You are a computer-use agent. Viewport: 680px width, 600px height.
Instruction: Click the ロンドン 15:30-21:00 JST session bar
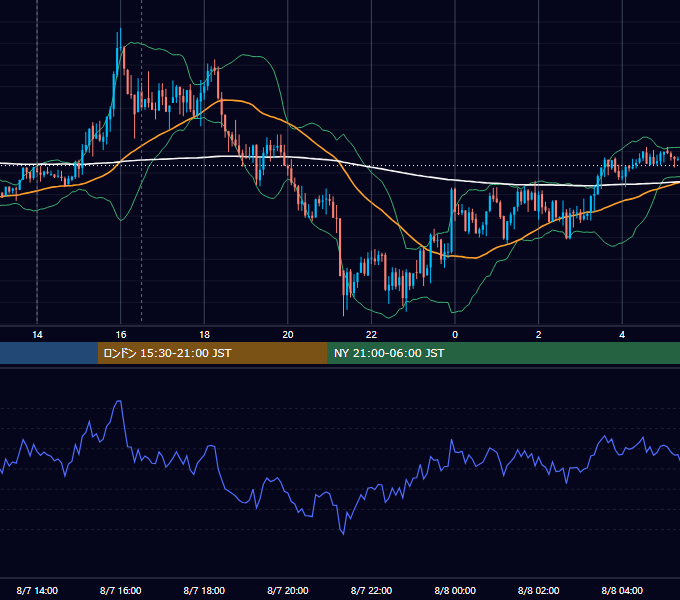click(x=212, y=353)
